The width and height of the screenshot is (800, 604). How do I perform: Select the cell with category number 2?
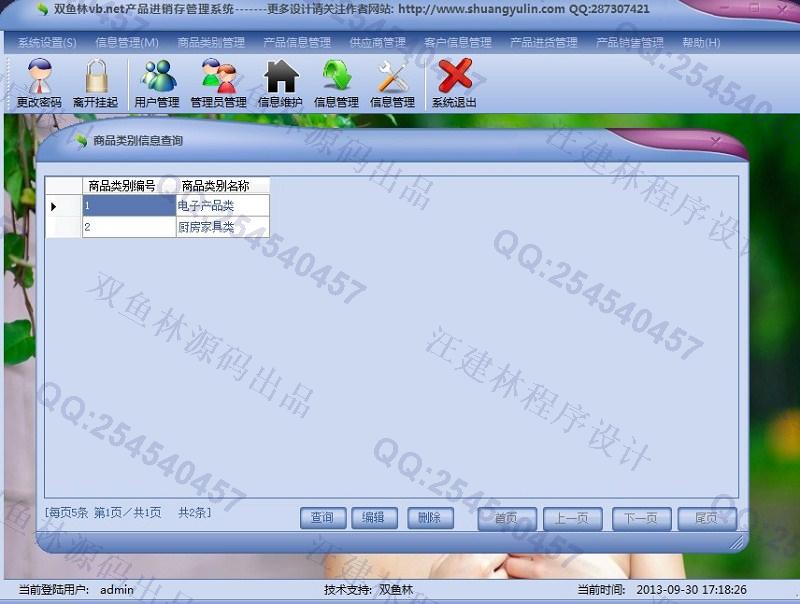(129, 227)
